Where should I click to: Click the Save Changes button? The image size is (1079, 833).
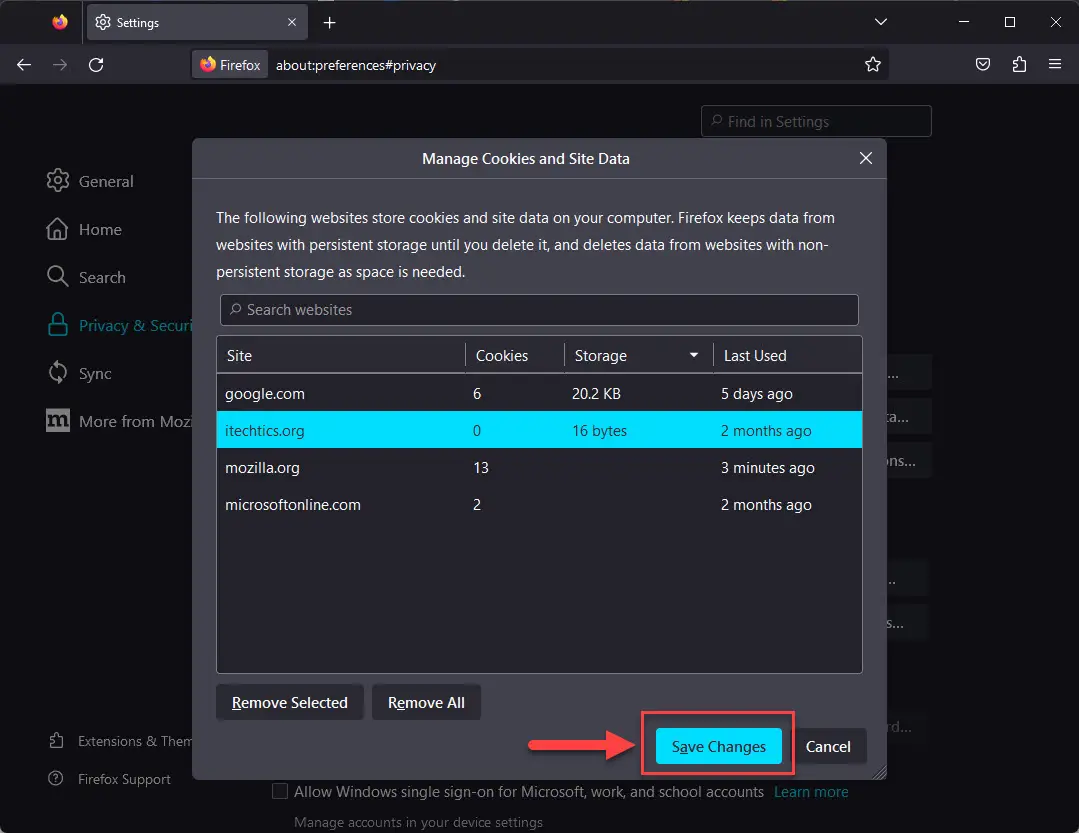718,746
